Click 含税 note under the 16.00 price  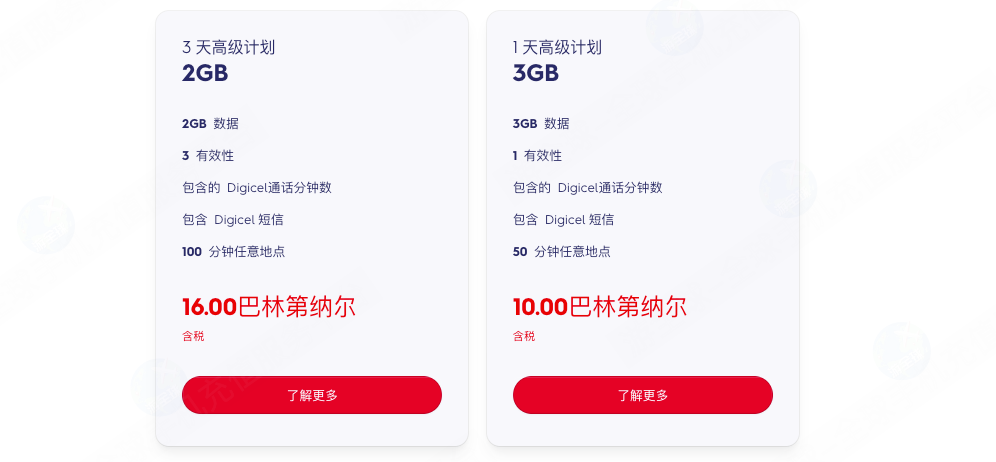click(193, 337)
